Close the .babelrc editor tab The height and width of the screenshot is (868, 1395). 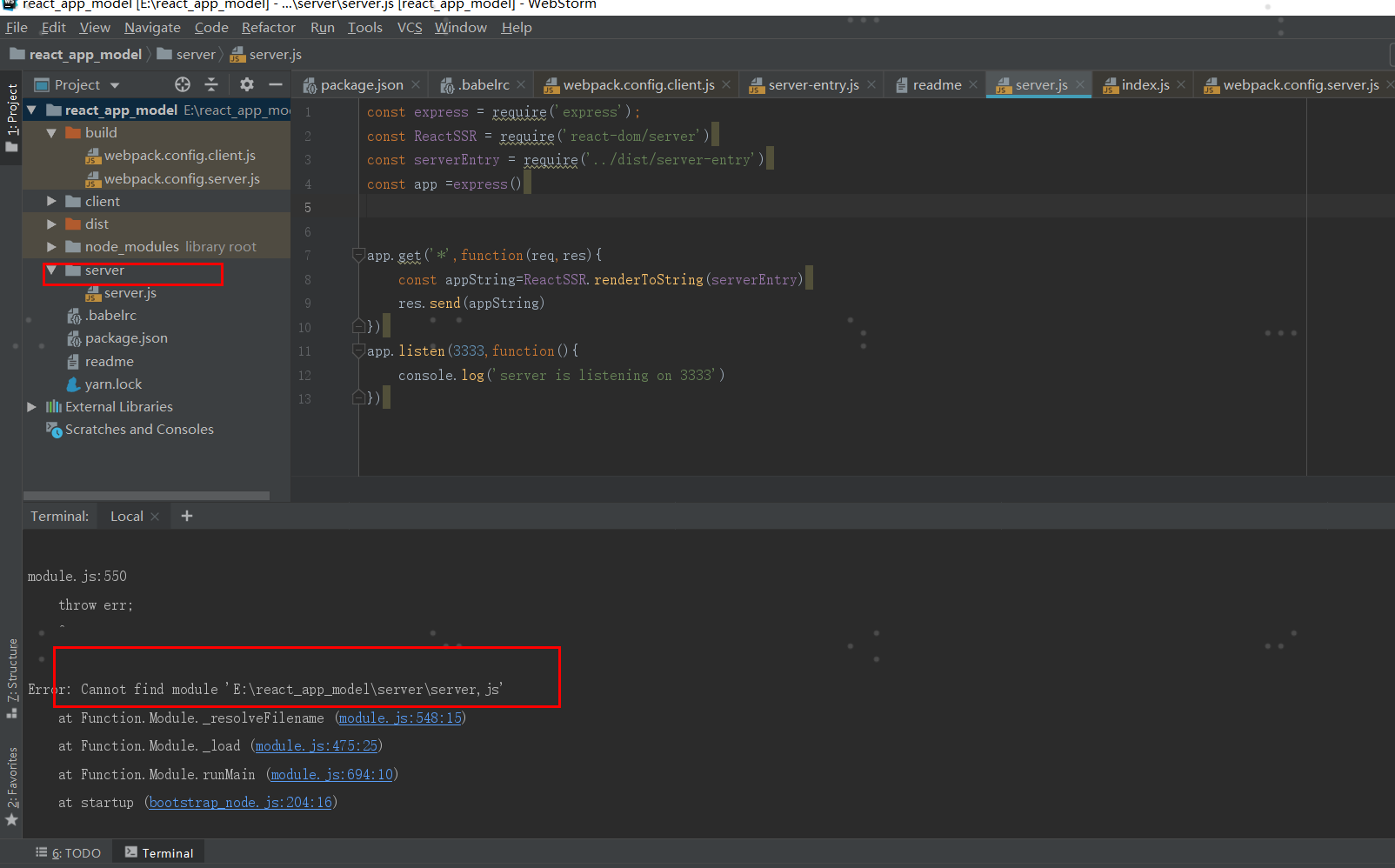coord(521,84)
